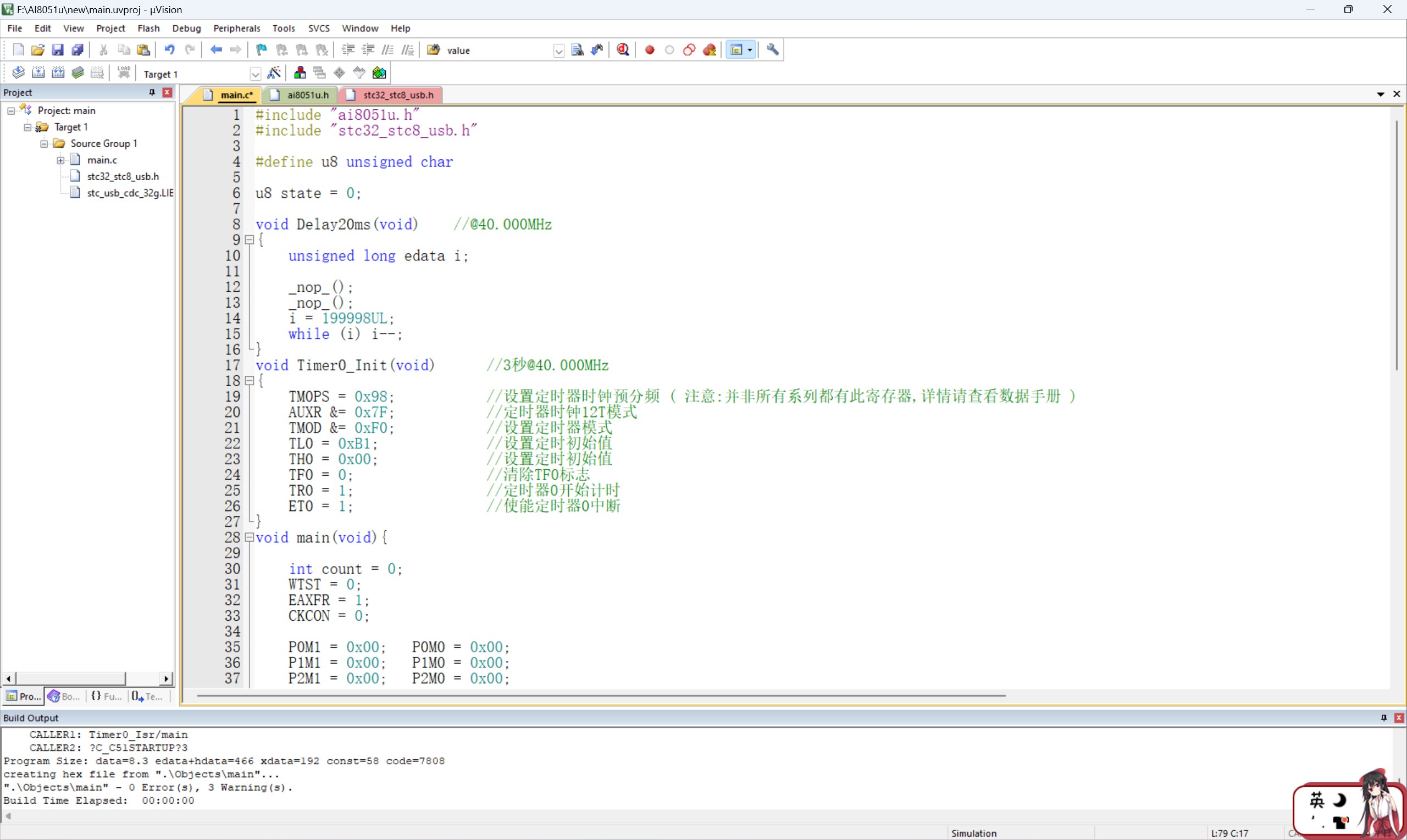Open a file with the Open folder icon

[x=38, y=50]
